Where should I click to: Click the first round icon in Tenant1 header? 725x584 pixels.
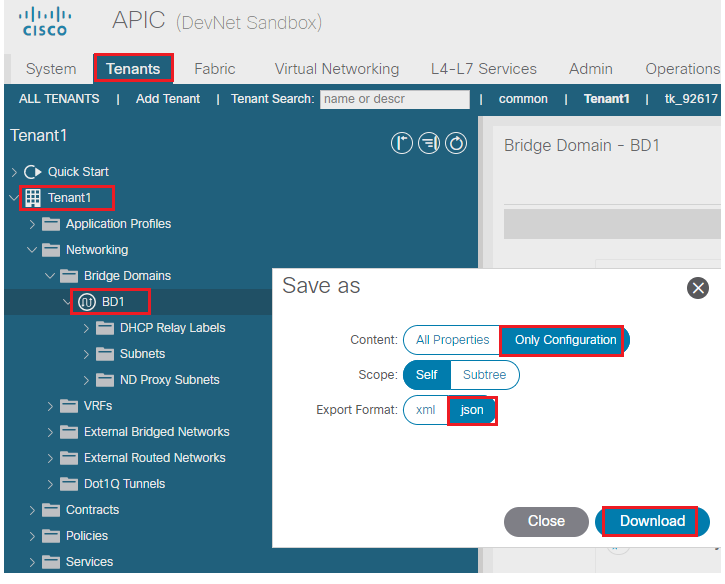(x=401, y=143)
